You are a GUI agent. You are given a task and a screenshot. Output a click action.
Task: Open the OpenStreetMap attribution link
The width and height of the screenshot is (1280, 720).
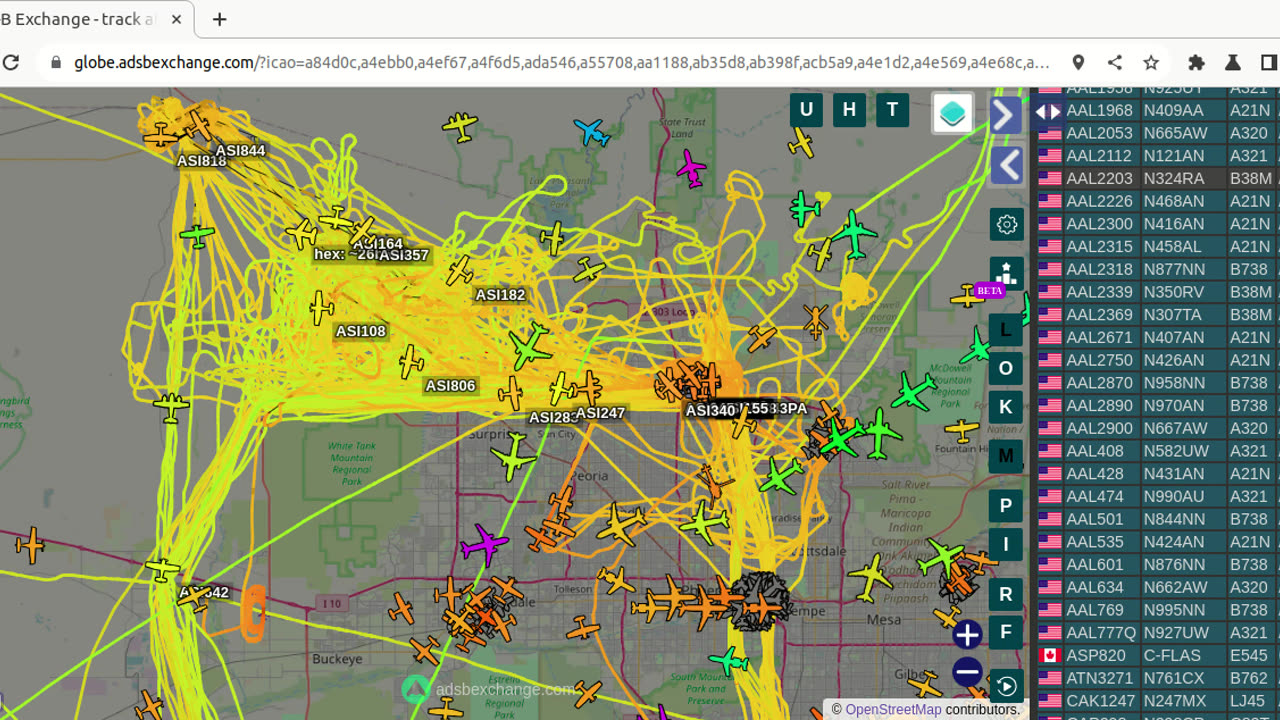pyautogui.click(x=893, y=709)
